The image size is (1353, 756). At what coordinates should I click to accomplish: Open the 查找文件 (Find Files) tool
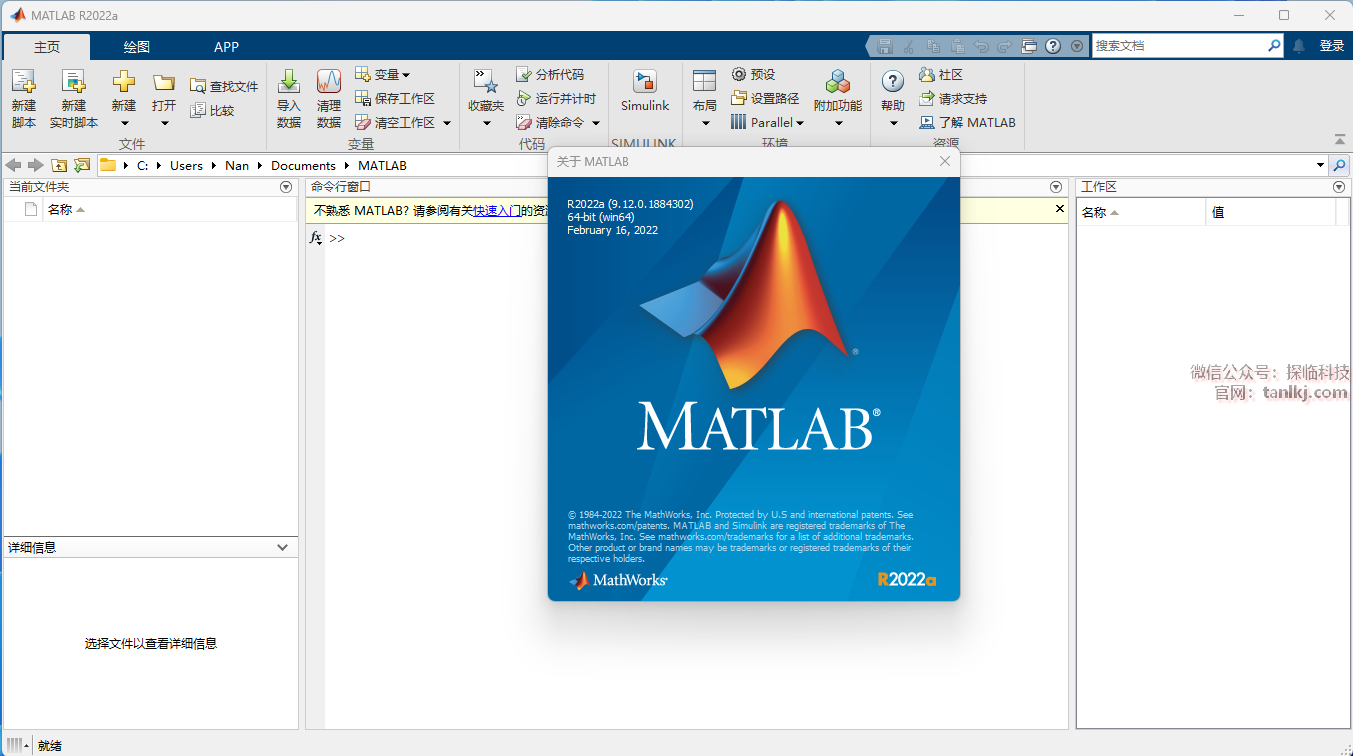pyautogui.click(x=224, y=86)
